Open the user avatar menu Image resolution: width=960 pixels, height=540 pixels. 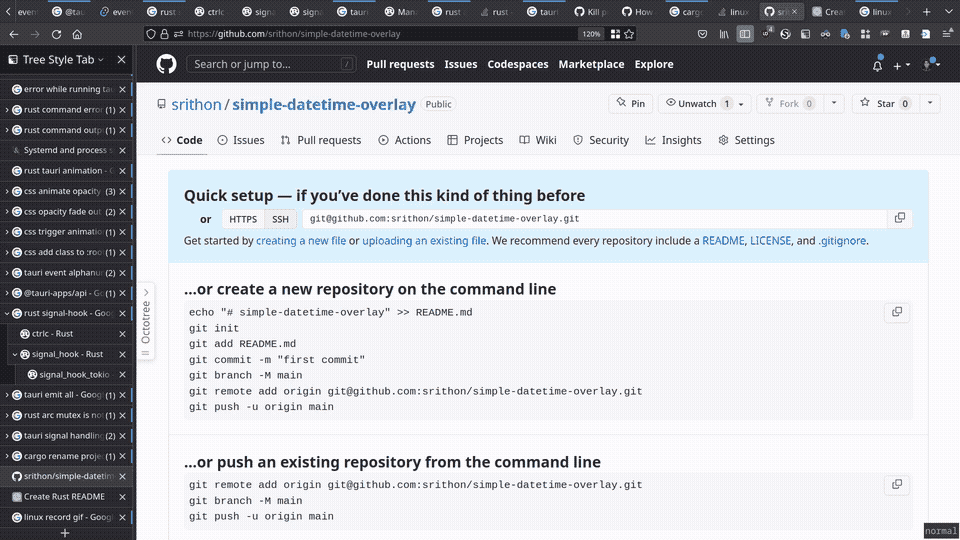[931, 64]
